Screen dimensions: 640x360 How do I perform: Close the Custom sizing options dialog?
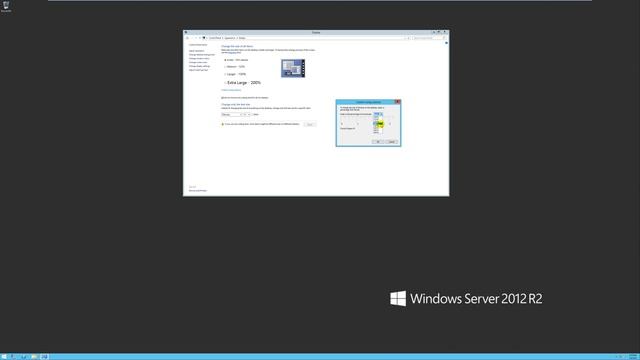pyautogui.click(x=398, y=102)
